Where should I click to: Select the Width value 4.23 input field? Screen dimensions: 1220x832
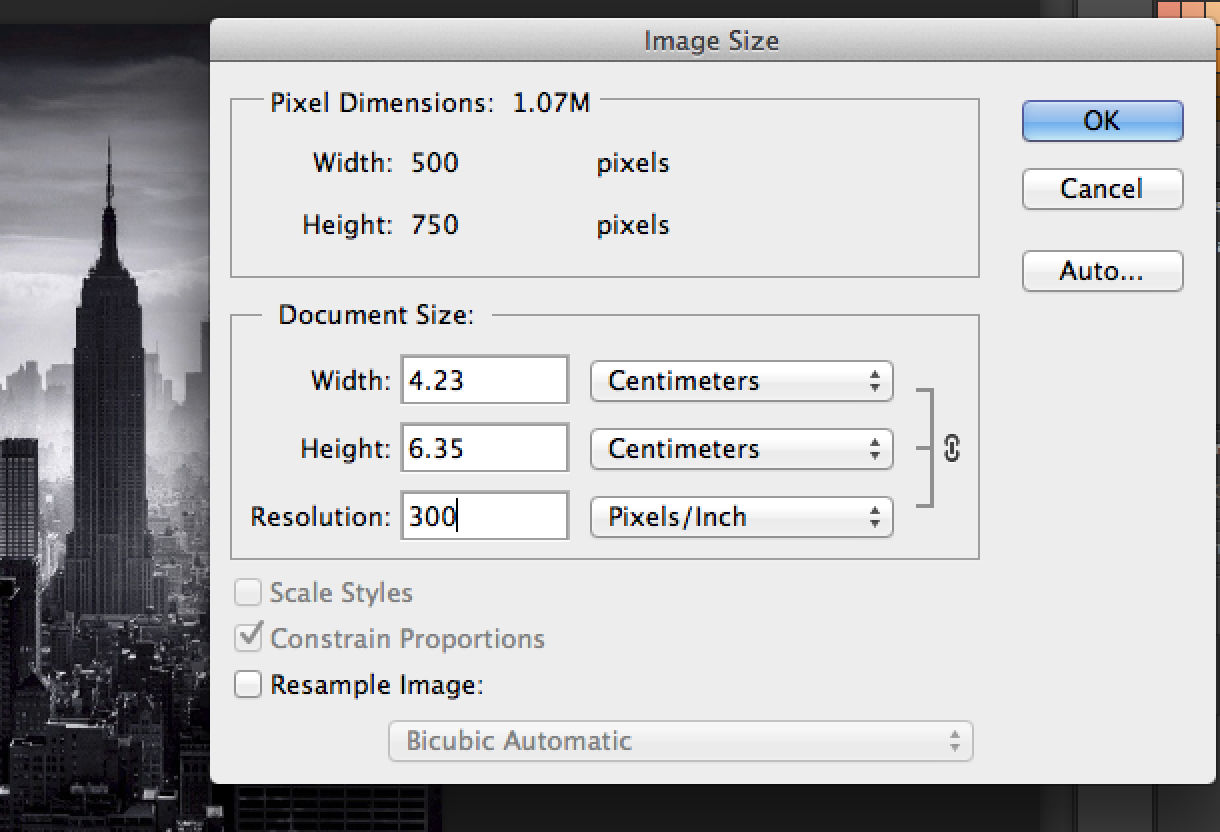[x=484, y=380]
